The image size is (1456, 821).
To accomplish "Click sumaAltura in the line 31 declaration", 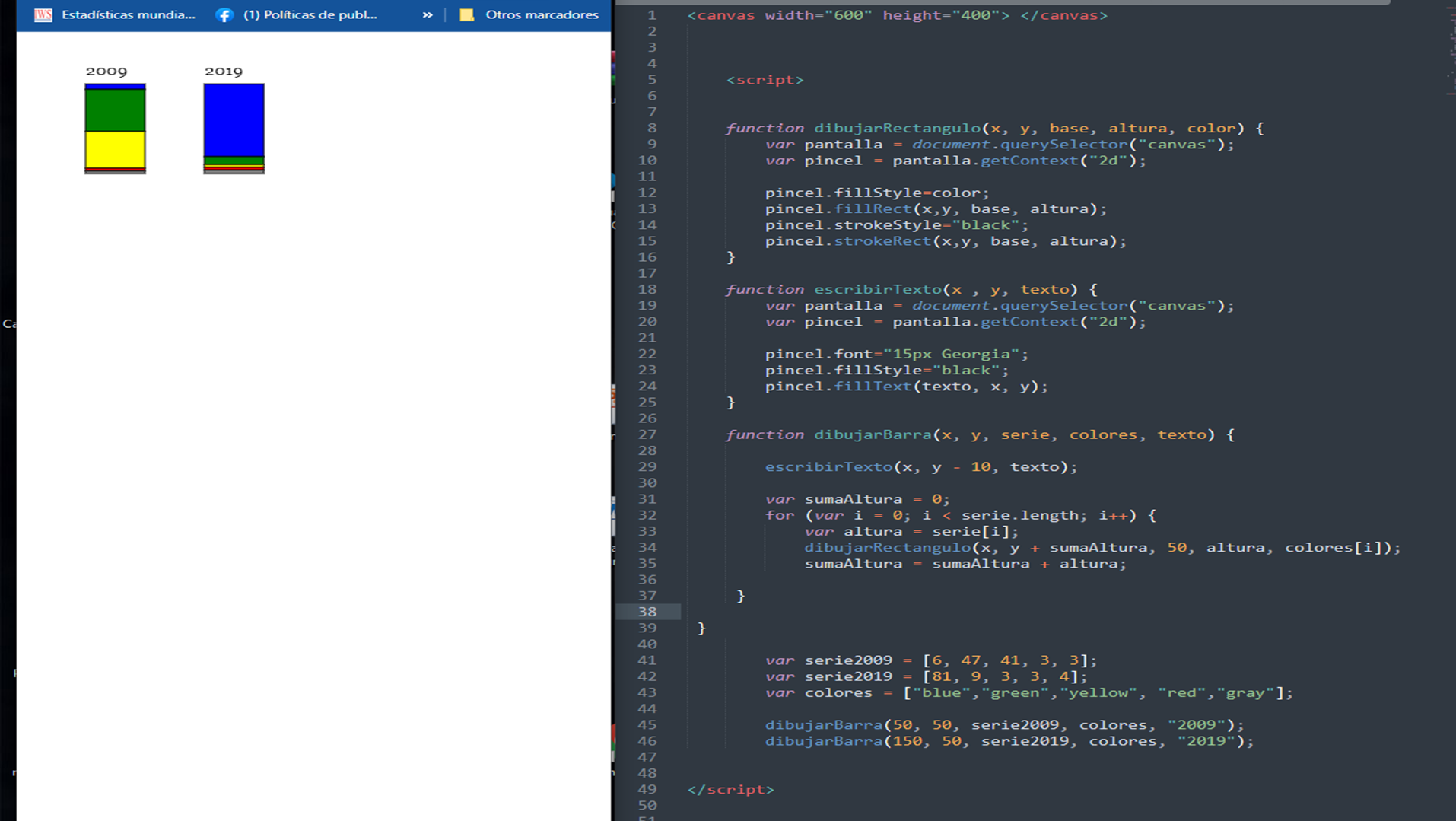I will coord(854,499).
